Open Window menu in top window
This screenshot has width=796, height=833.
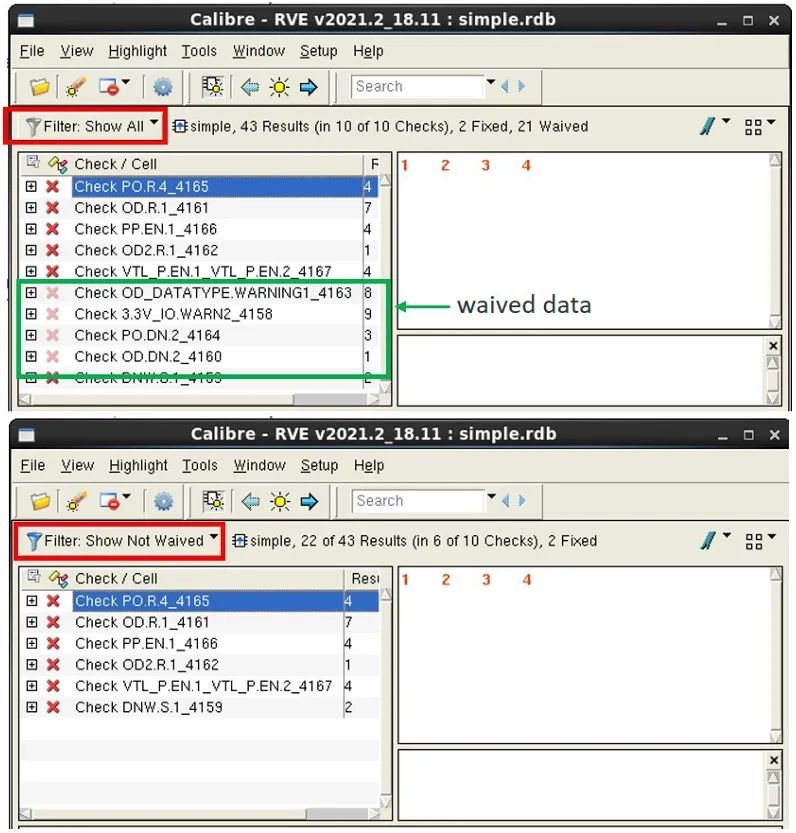259,51
